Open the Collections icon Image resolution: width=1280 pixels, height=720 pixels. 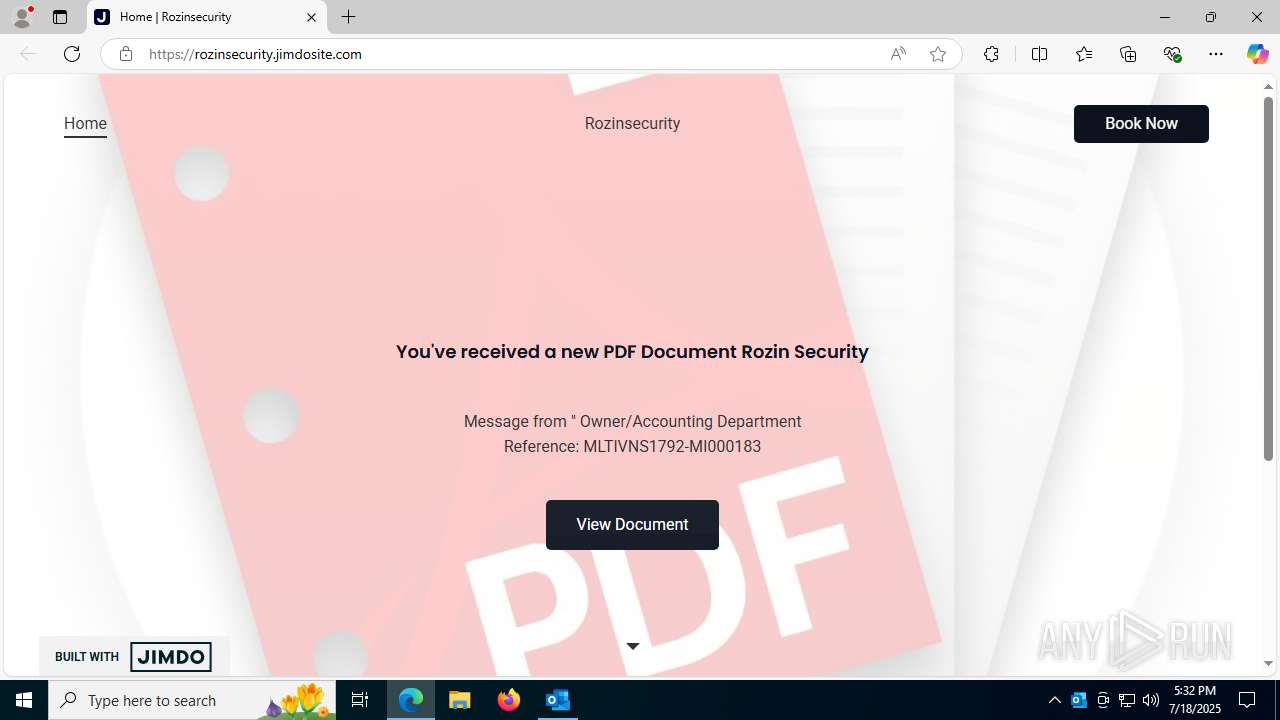[x=1128, y=54]
